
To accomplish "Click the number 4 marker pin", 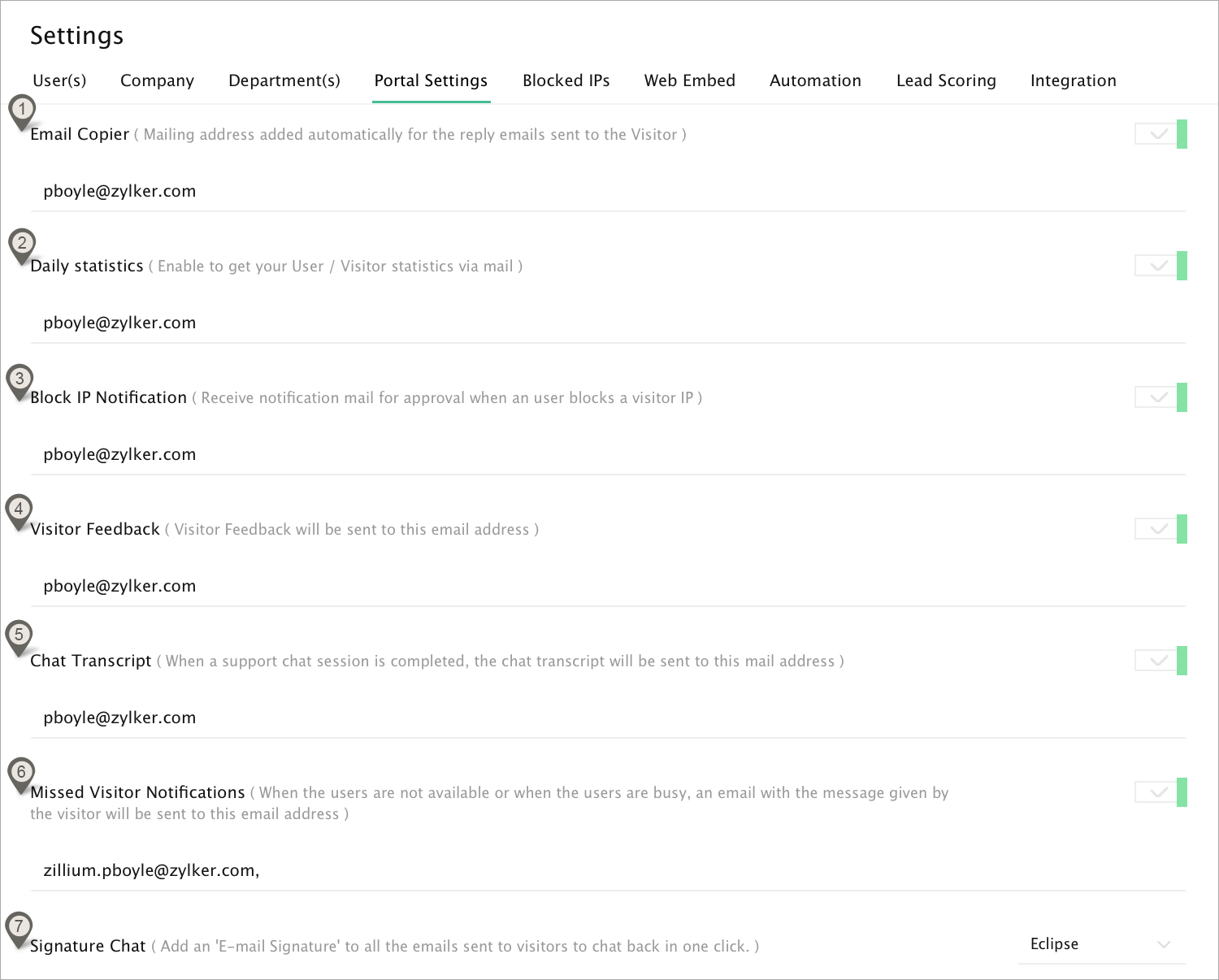I will pos(19,510).
